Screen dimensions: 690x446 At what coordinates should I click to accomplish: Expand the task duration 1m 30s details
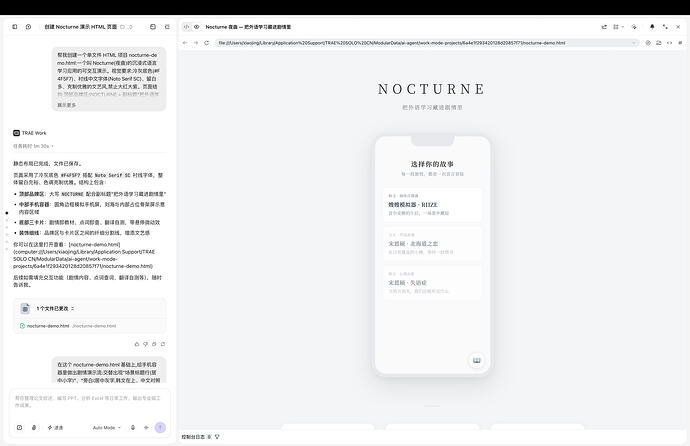tap(33, 146)
